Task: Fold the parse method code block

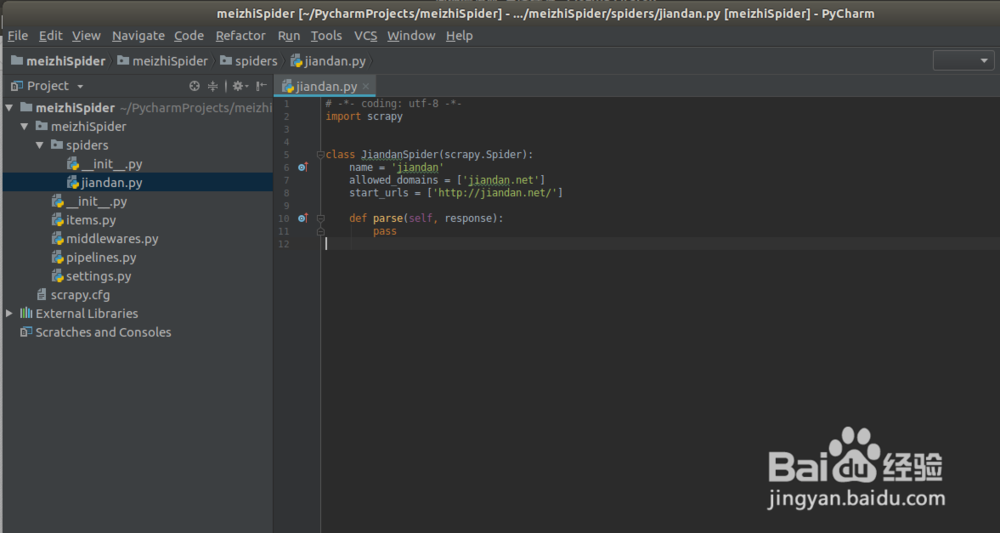Action: pos(321,218)
